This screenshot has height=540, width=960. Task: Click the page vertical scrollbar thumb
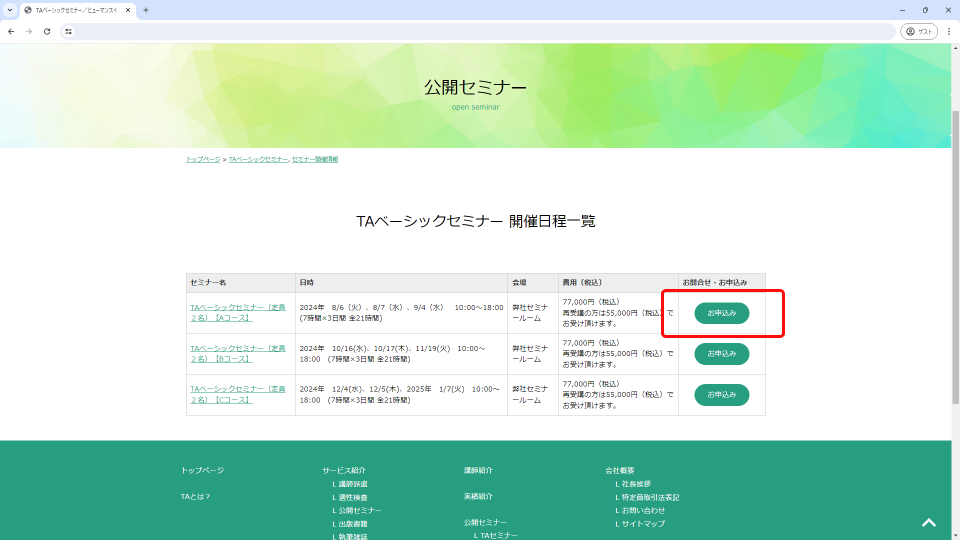click(x=955, y=257)
